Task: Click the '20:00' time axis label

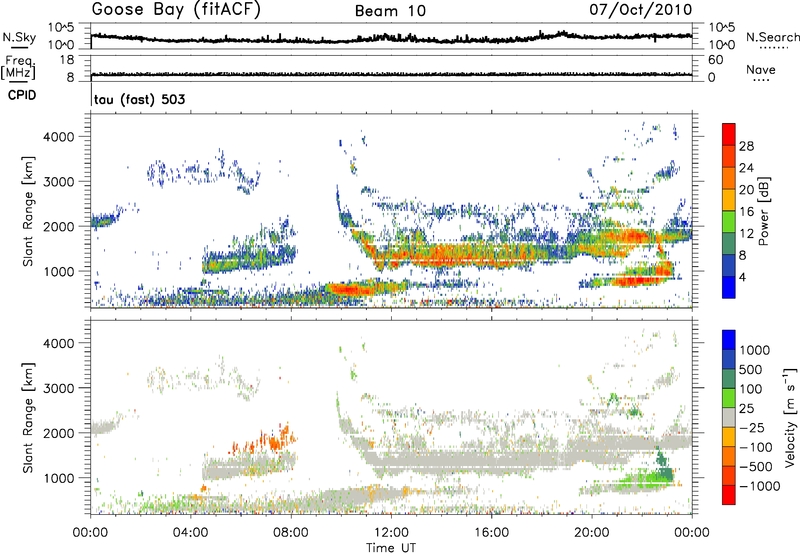Action: tap(591, 533)
